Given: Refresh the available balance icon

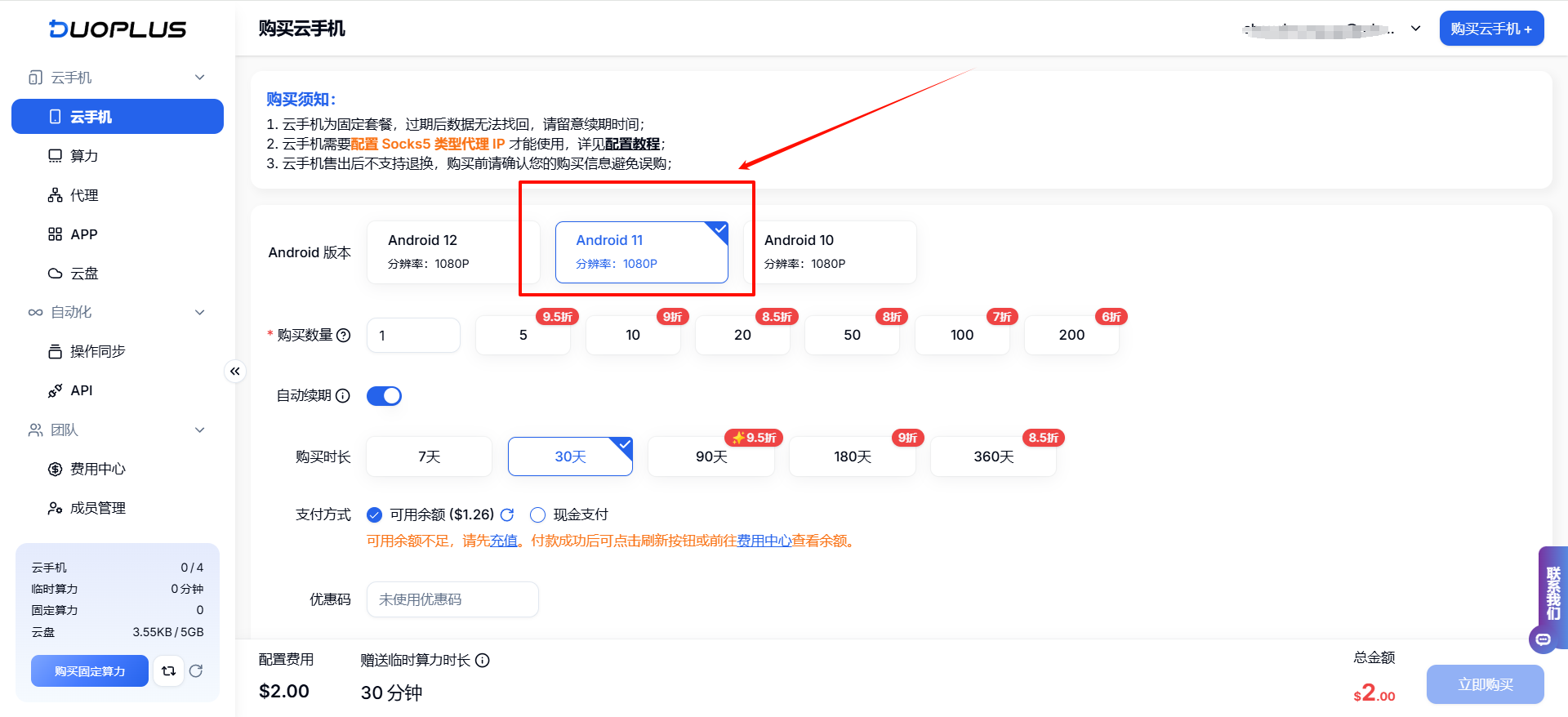Looking at the screenshot, I should click(x=507, y=514).
